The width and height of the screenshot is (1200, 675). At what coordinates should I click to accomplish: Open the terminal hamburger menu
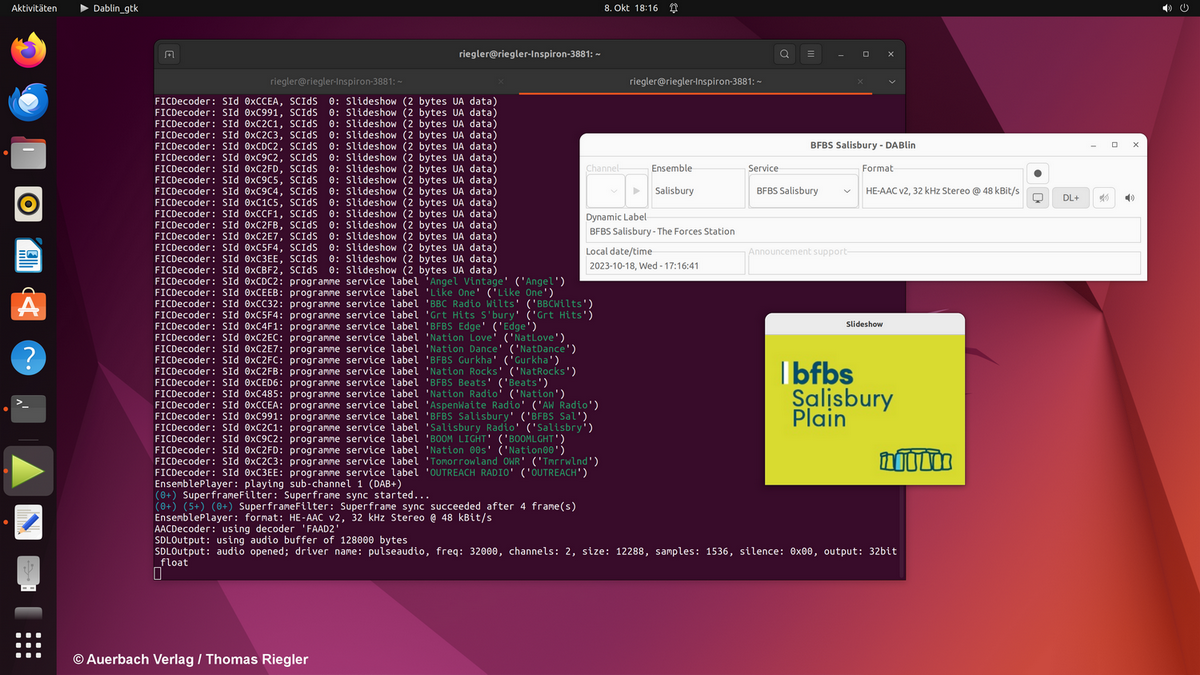coord(811,54)
